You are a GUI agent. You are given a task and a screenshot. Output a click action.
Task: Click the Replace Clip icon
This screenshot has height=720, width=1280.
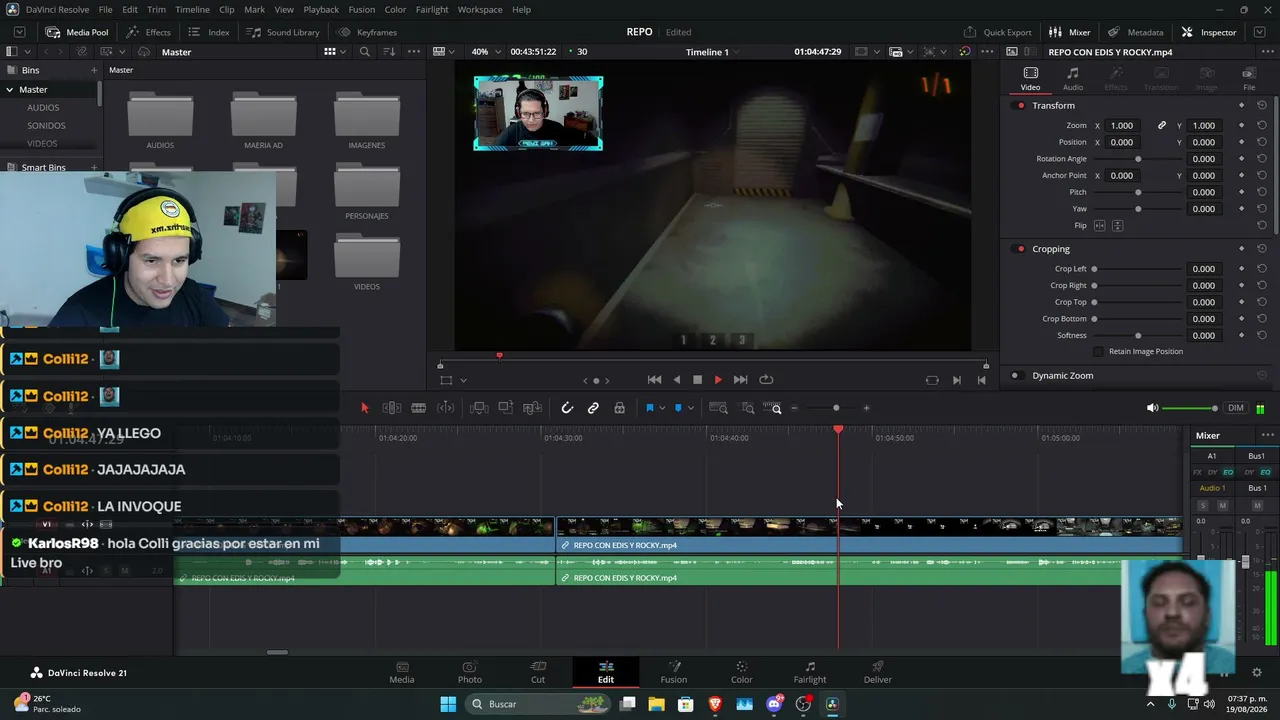coord(533,408)
